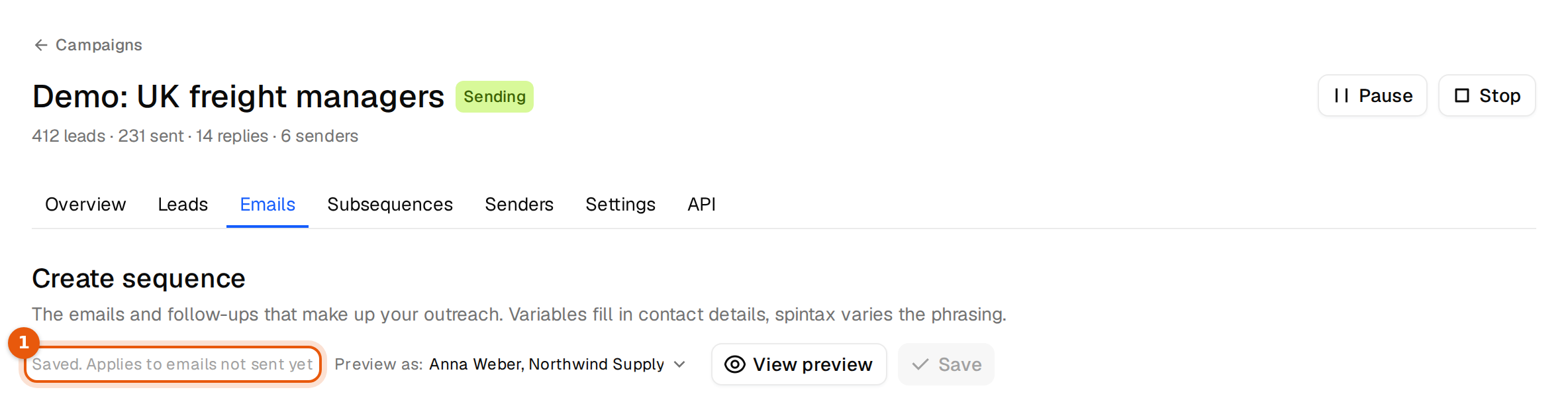Click the stop square icon

[1462, 96]
